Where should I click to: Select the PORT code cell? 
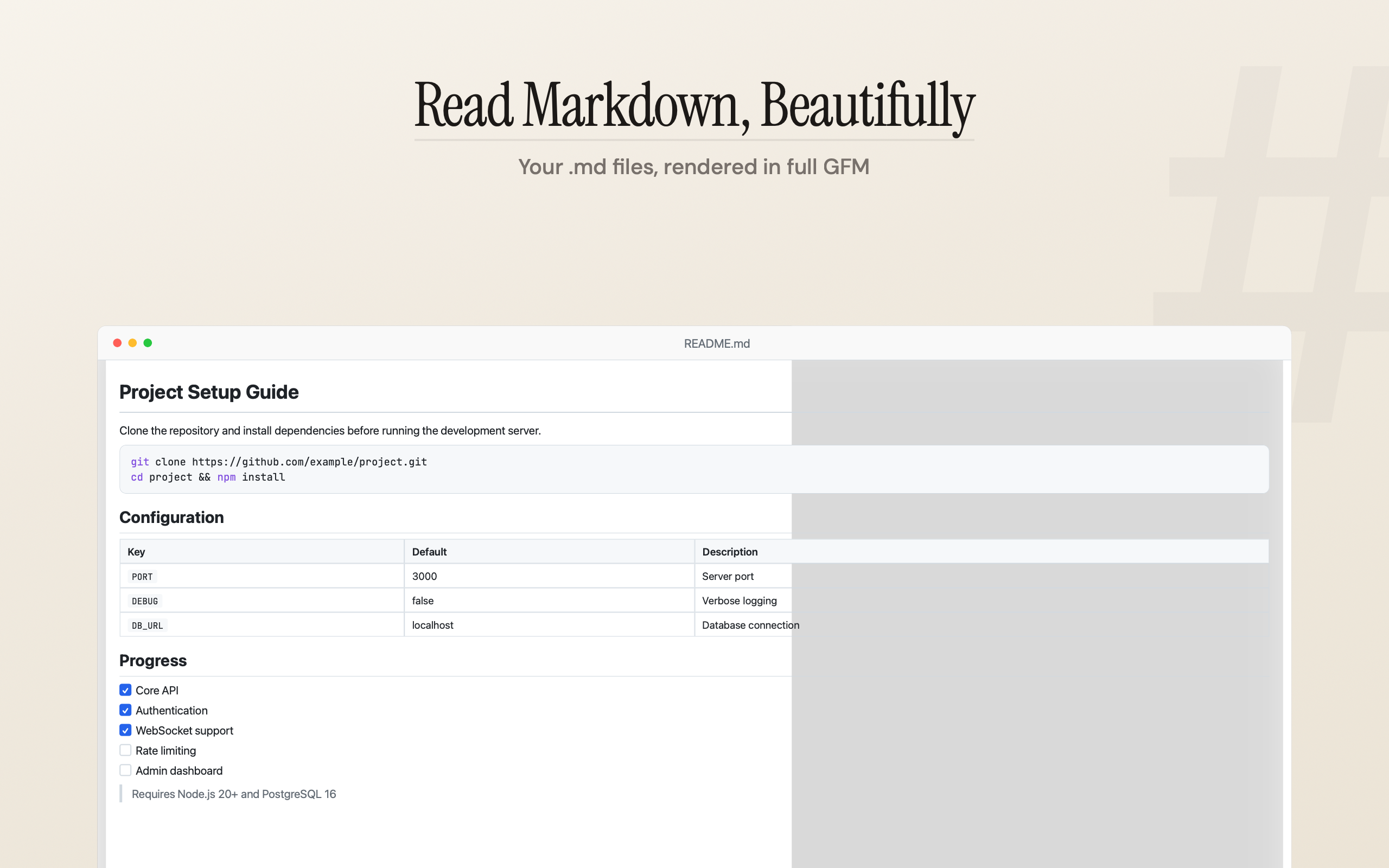(x=142, y=576)
